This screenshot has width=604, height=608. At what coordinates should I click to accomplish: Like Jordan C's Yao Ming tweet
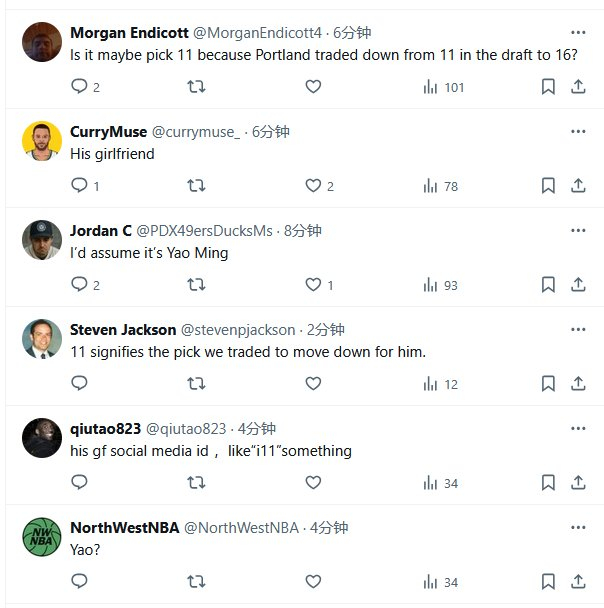click(x=313, y=285)
